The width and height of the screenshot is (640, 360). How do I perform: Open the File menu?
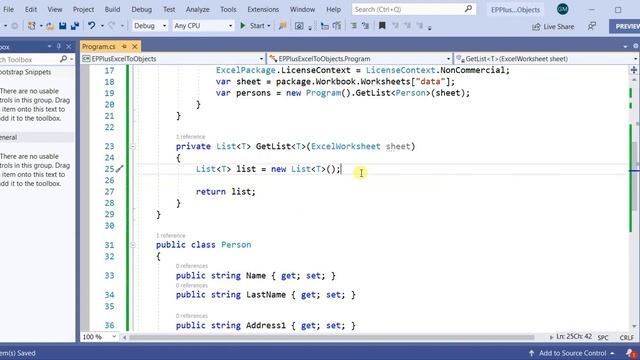8,9
